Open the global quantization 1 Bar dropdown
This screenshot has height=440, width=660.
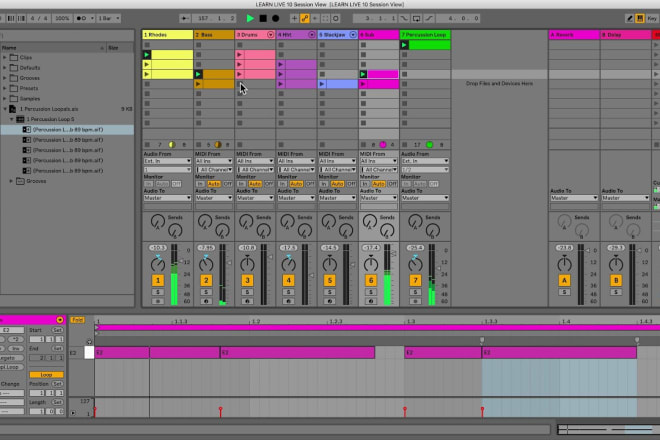(x=109, y=19)
